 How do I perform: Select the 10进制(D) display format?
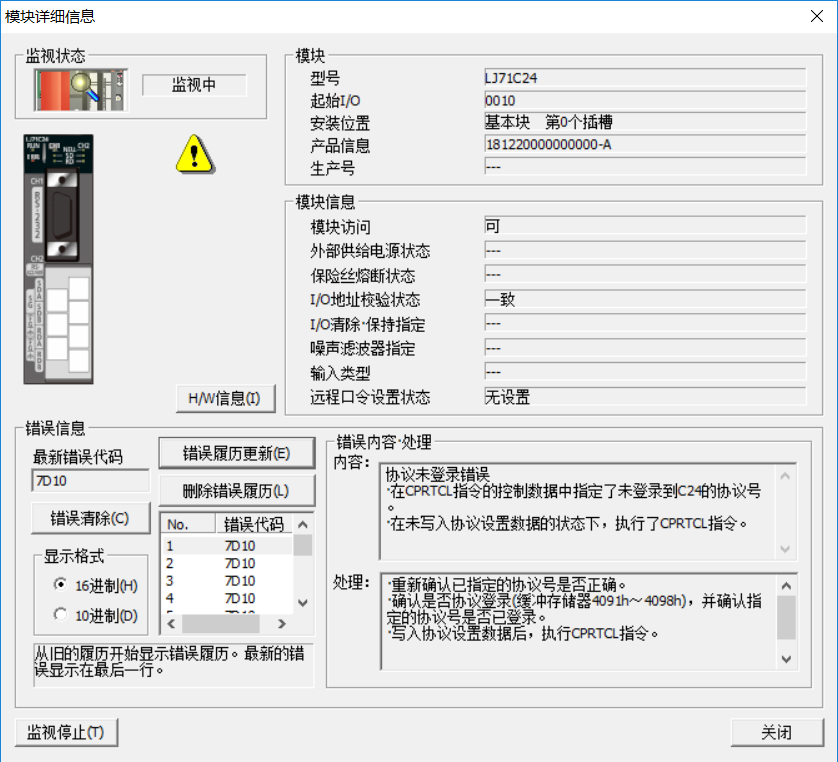click(x=61, y=615)
